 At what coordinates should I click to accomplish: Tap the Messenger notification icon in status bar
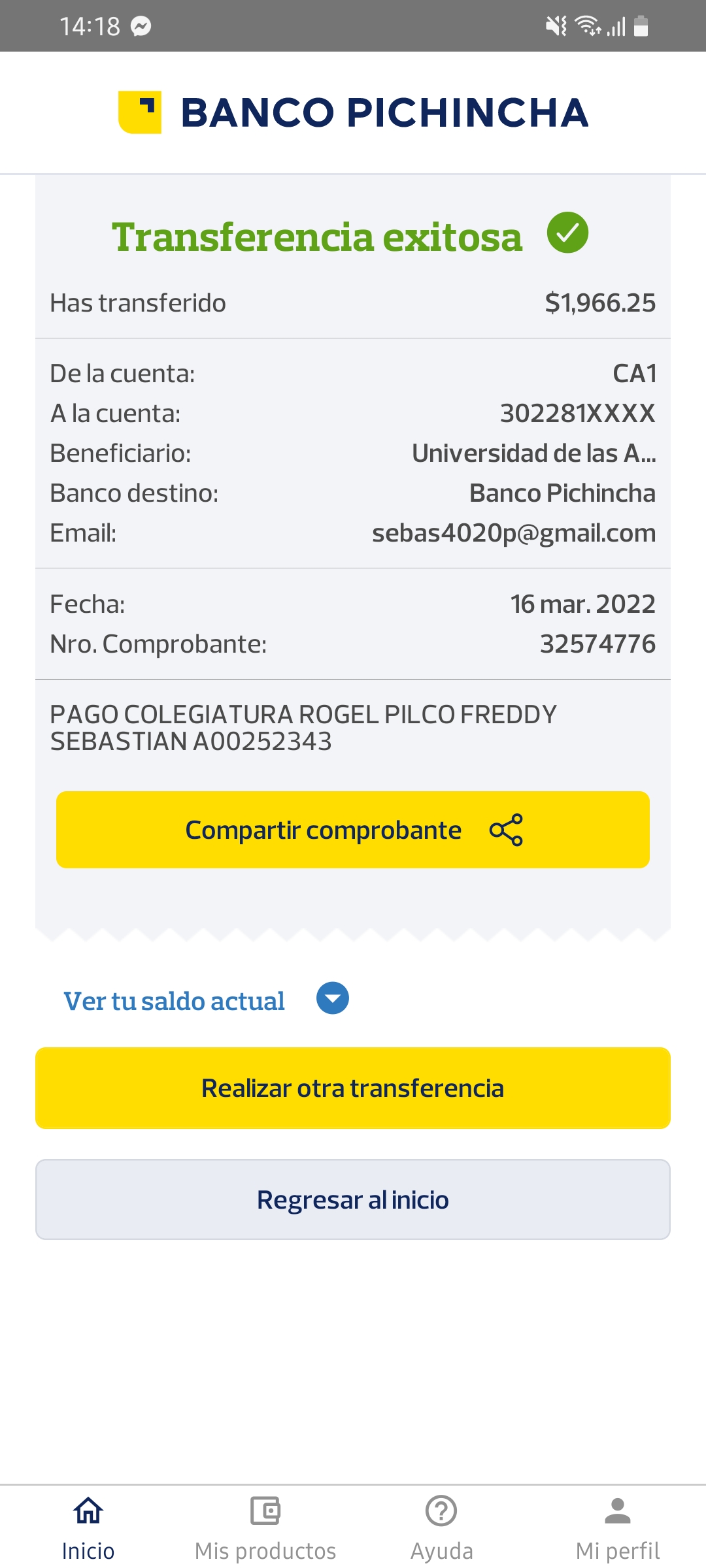(x=141, y=26)
